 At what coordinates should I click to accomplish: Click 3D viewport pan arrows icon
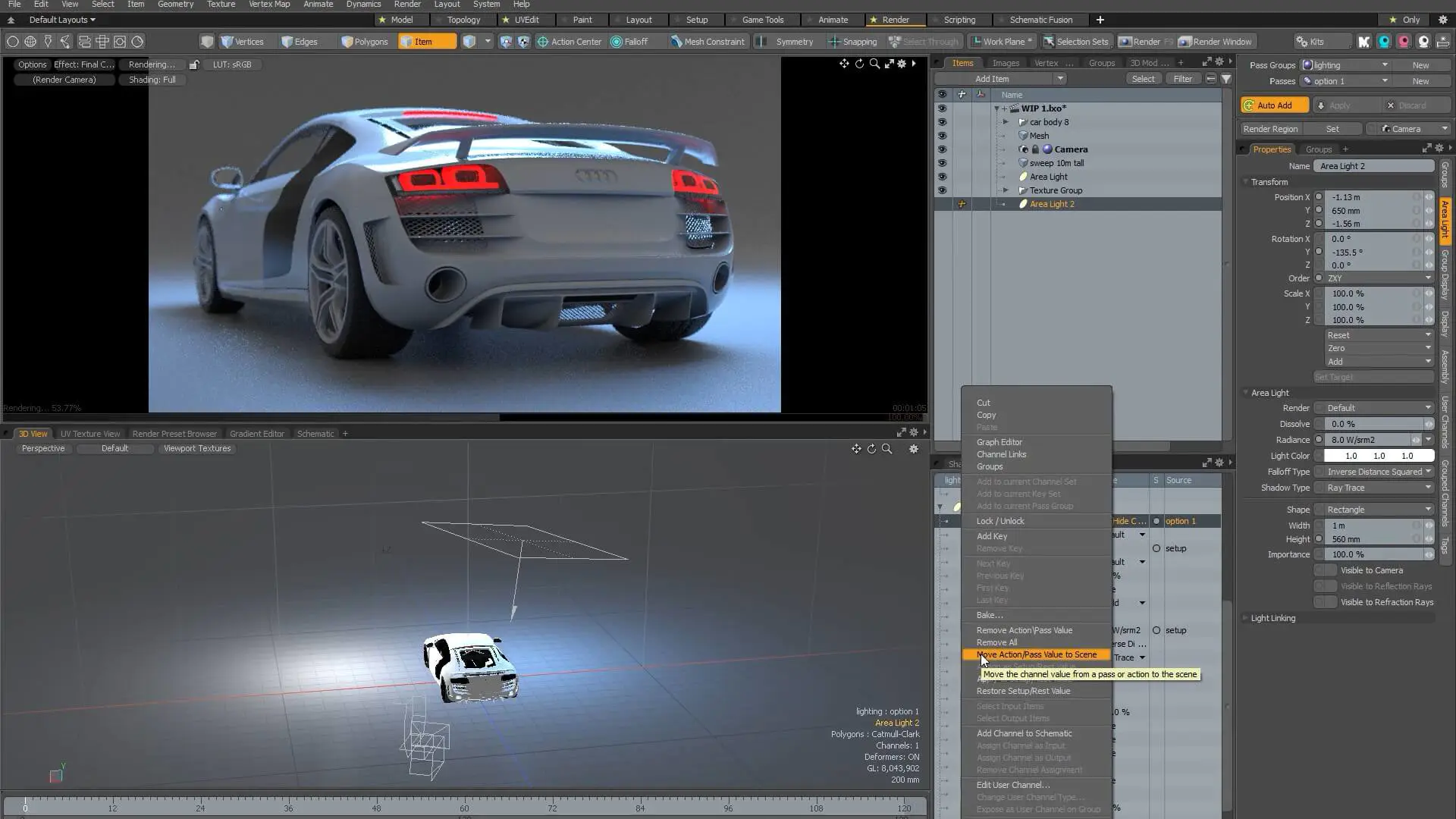856,449
